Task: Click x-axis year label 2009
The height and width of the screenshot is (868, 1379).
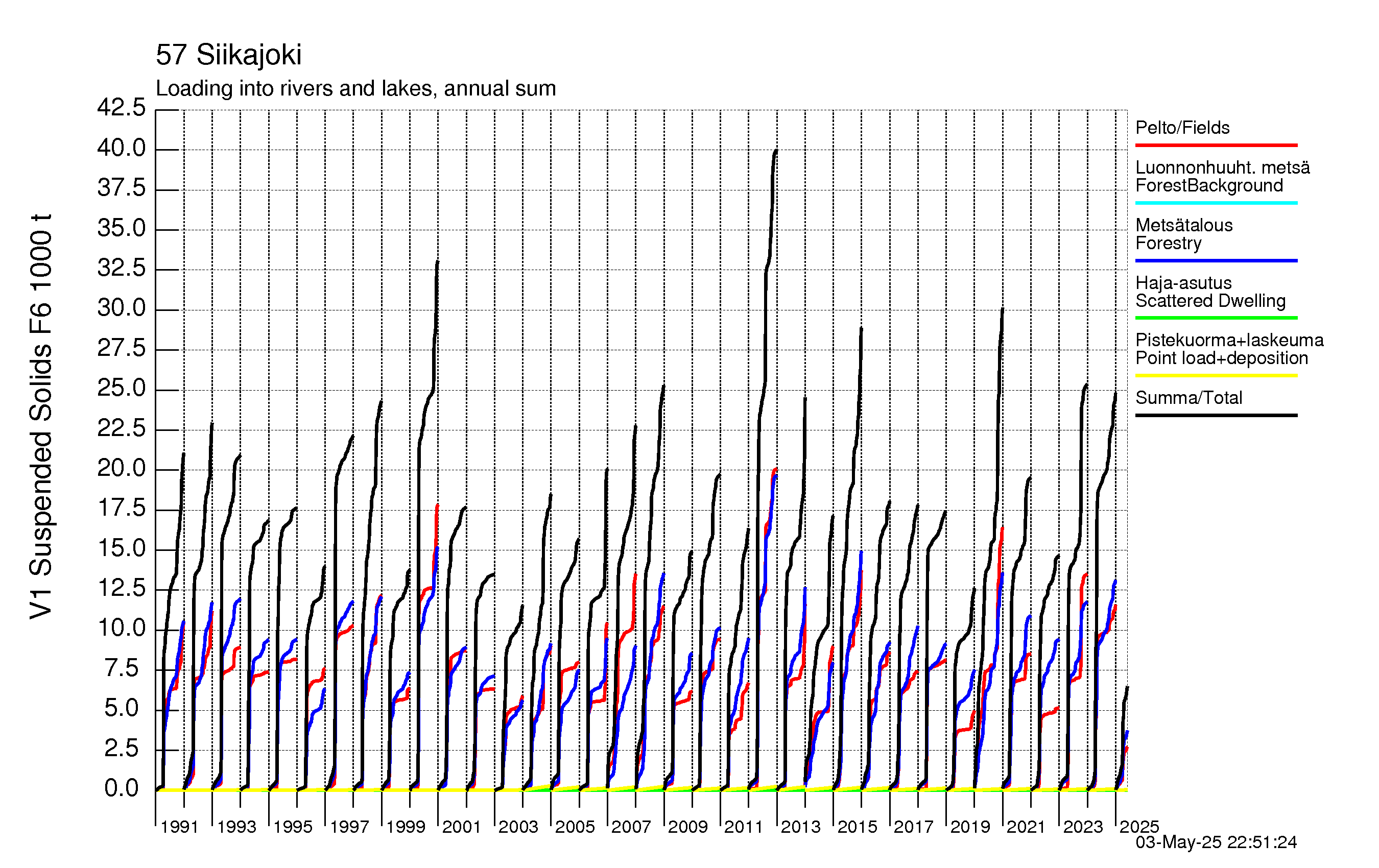Action: pos(688,827)
